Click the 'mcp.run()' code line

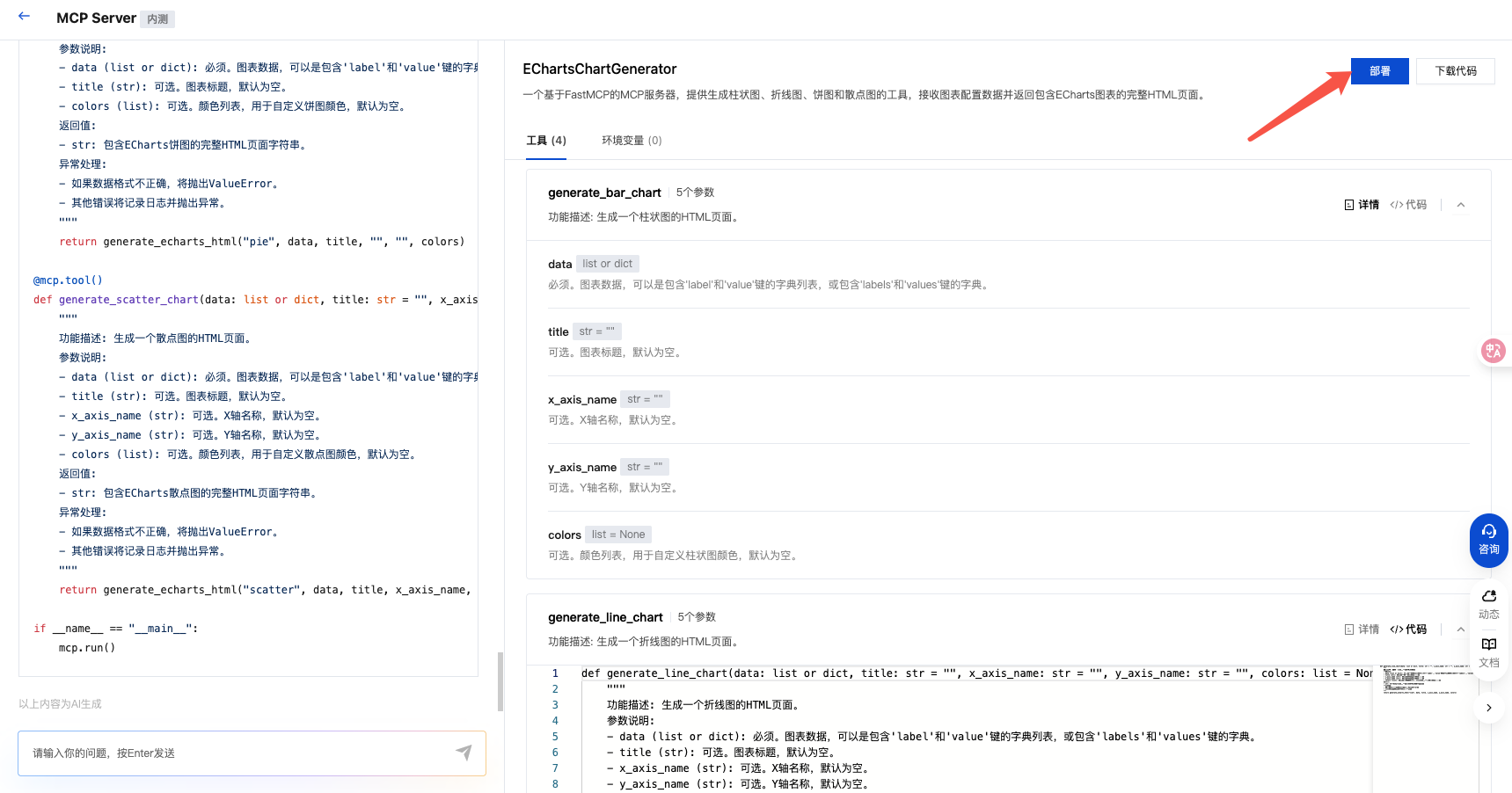coord(87,648)
